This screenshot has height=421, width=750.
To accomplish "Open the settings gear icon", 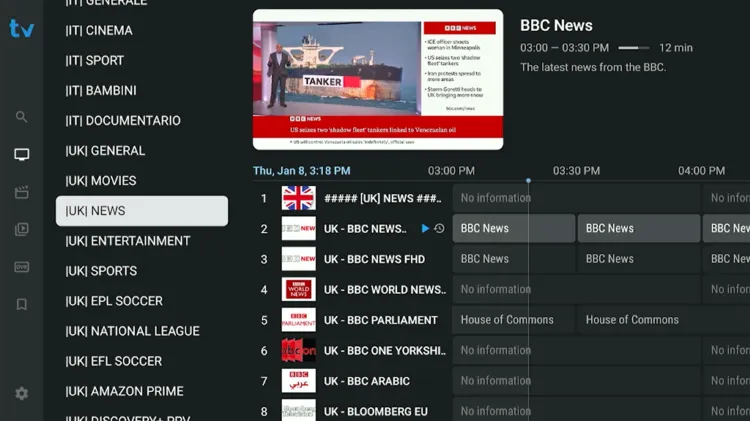I will tap(22, 393).
